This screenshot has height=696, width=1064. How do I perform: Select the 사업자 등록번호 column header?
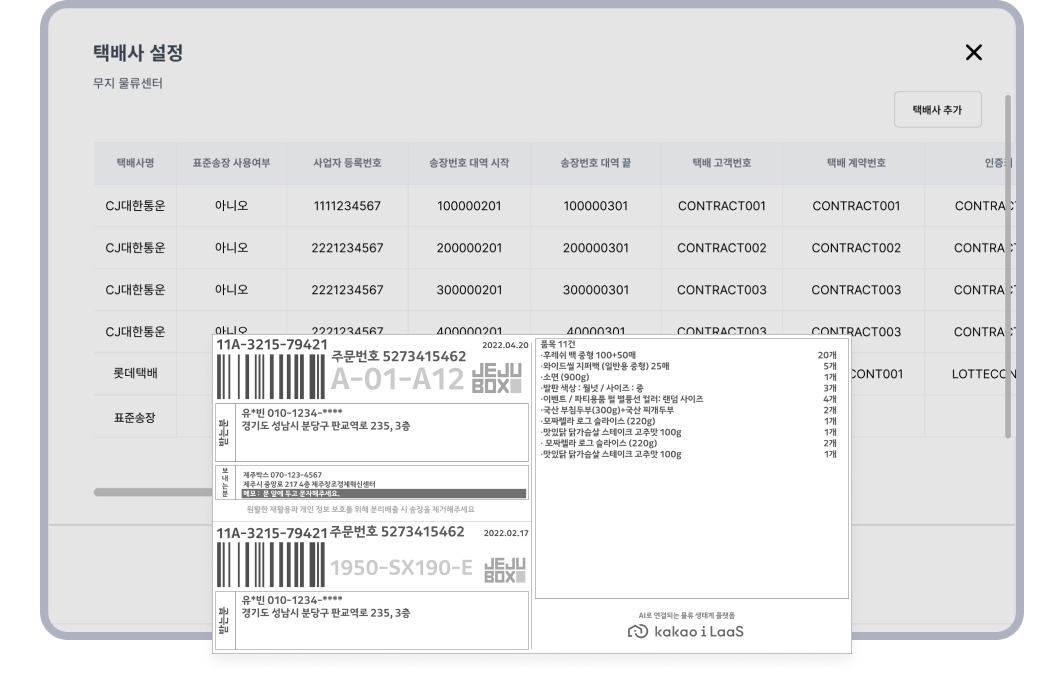click(x=347, y=163)
